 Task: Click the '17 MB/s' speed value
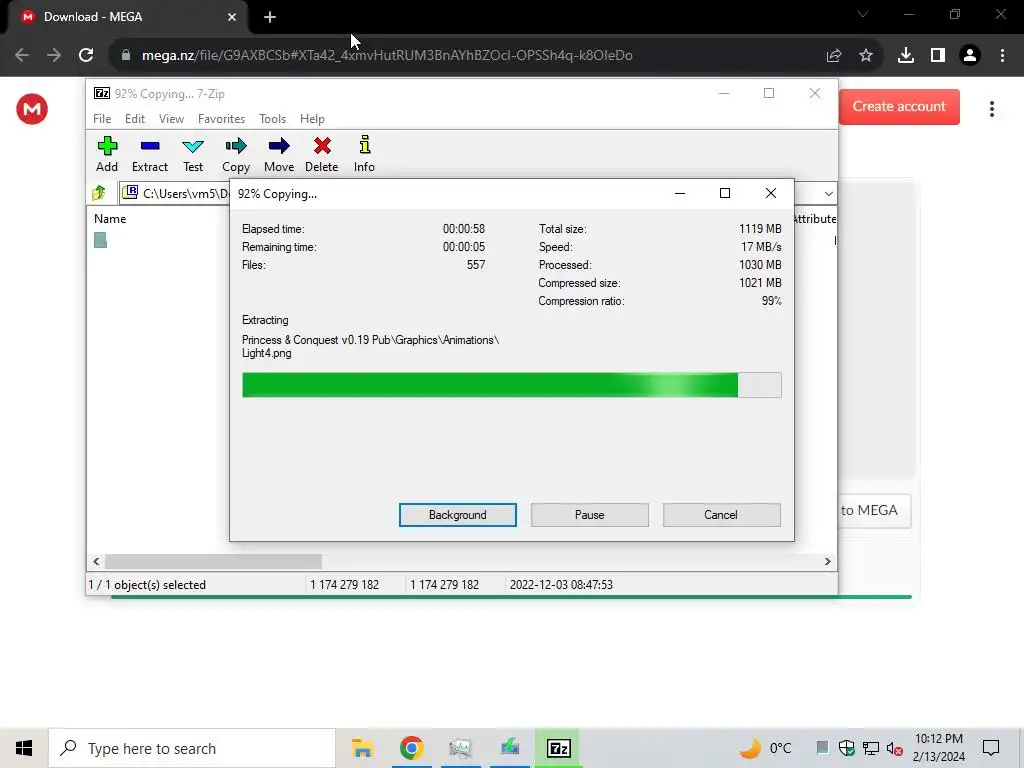click(x=761, y=247)
